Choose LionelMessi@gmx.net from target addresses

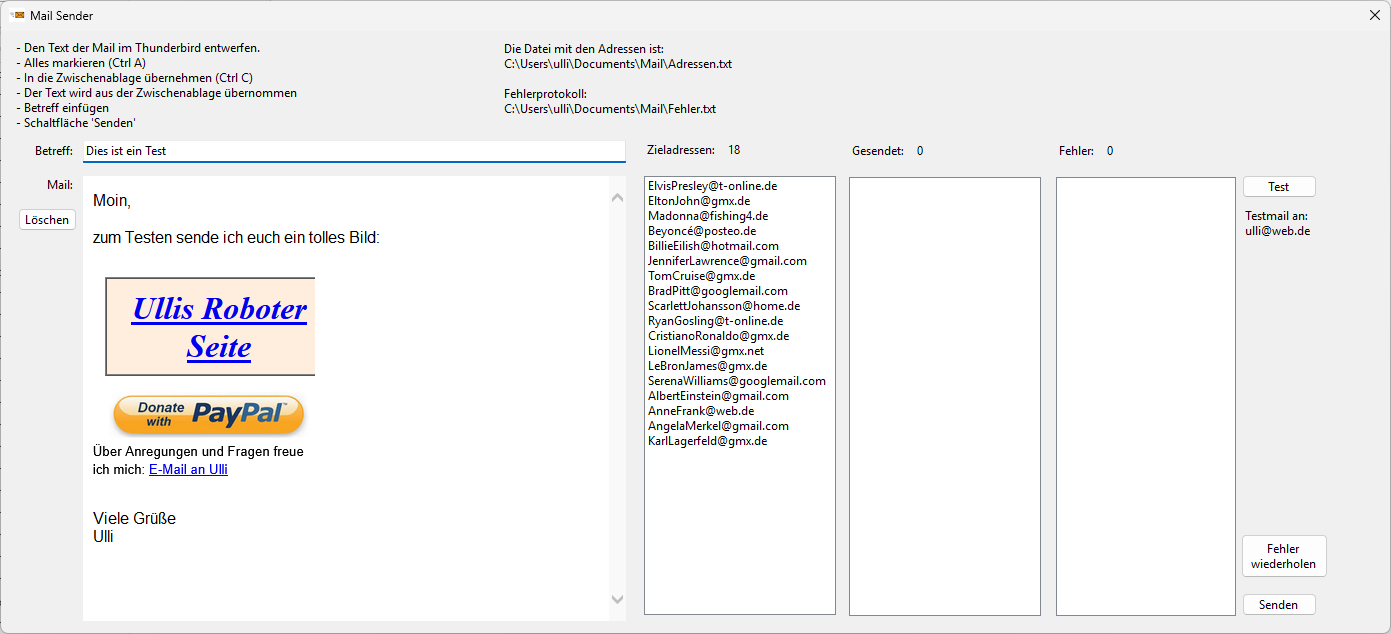pos(705,351)
